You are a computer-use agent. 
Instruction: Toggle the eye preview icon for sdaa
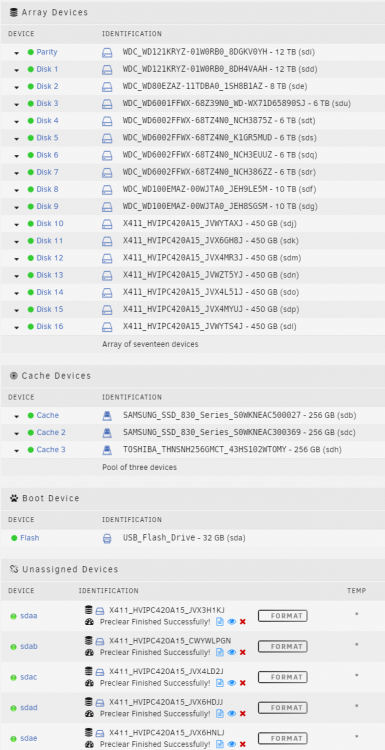232,622
